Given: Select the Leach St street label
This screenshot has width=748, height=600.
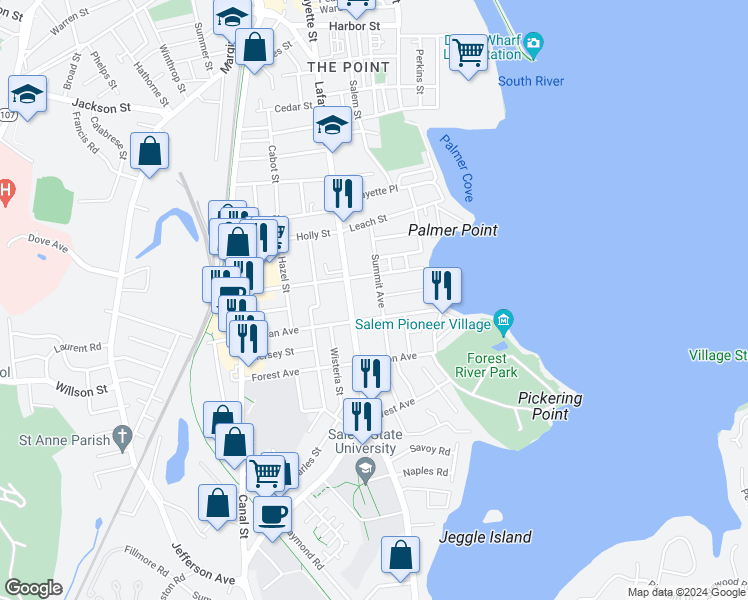Looking at the screenshot, I should 368,223.
